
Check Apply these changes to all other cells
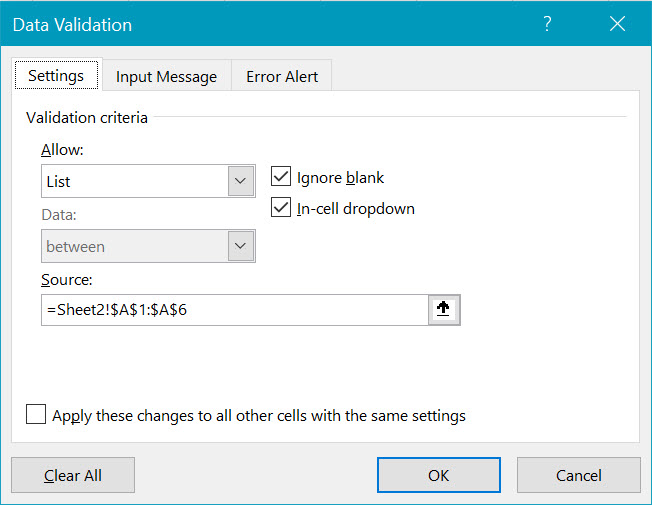36,414
